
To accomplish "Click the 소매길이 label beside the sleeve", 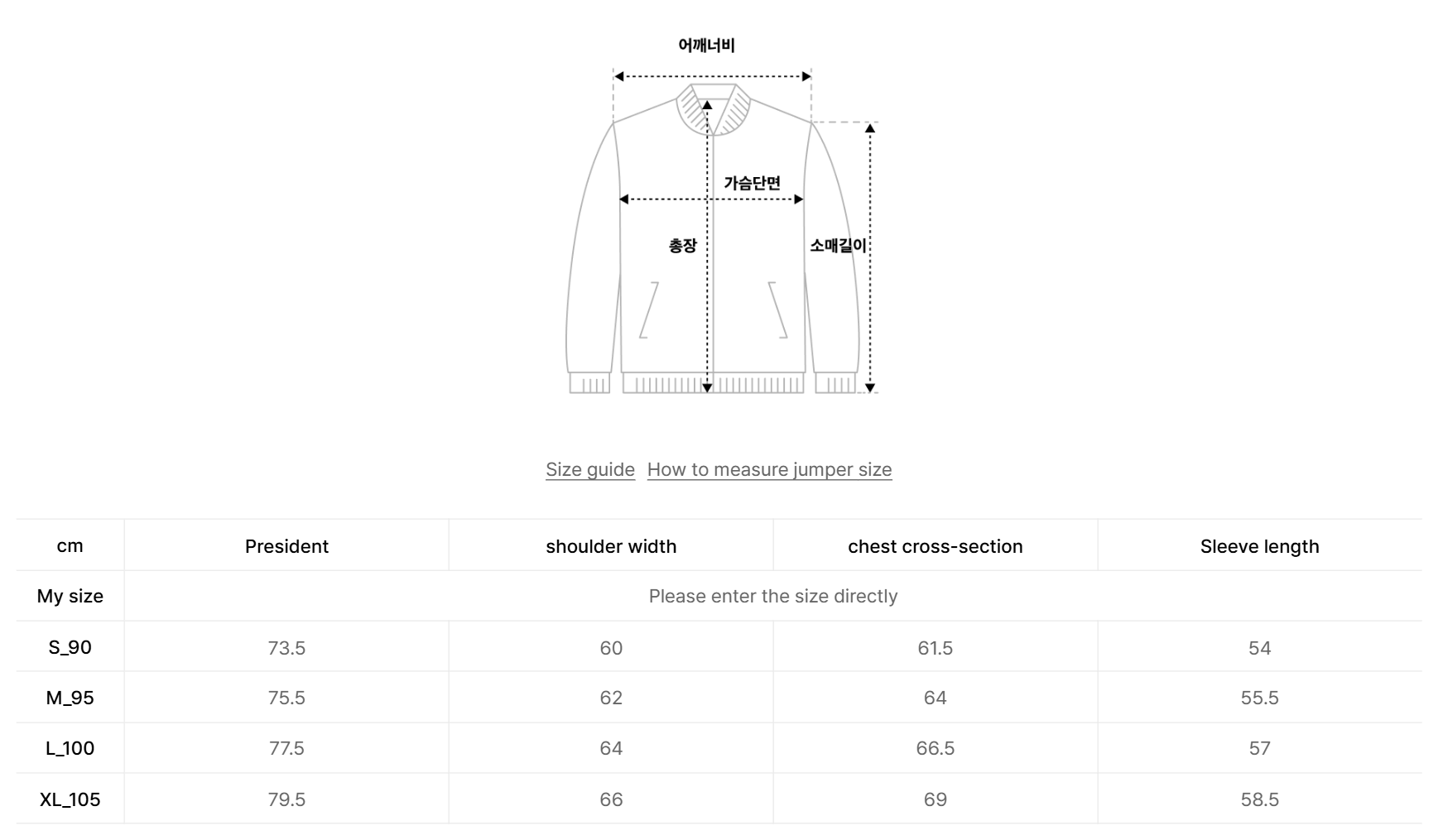I will click(x=838, y=246).
